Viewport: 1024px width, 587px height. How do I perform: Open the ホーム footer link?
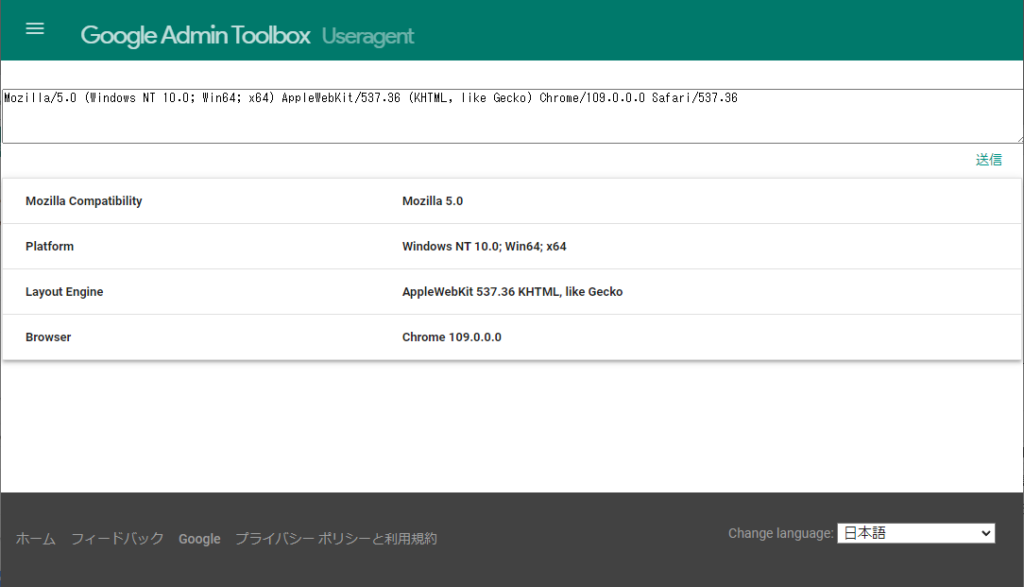34,538
